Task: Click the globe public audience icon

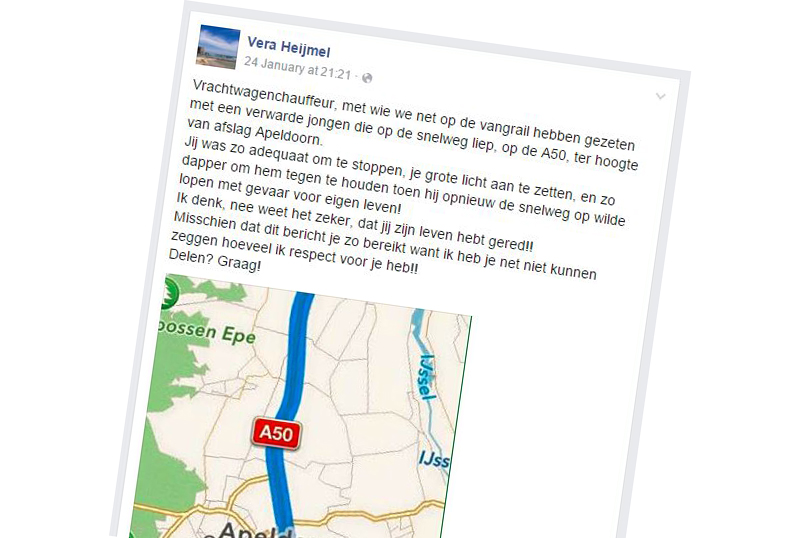Action: coord(367,78)
